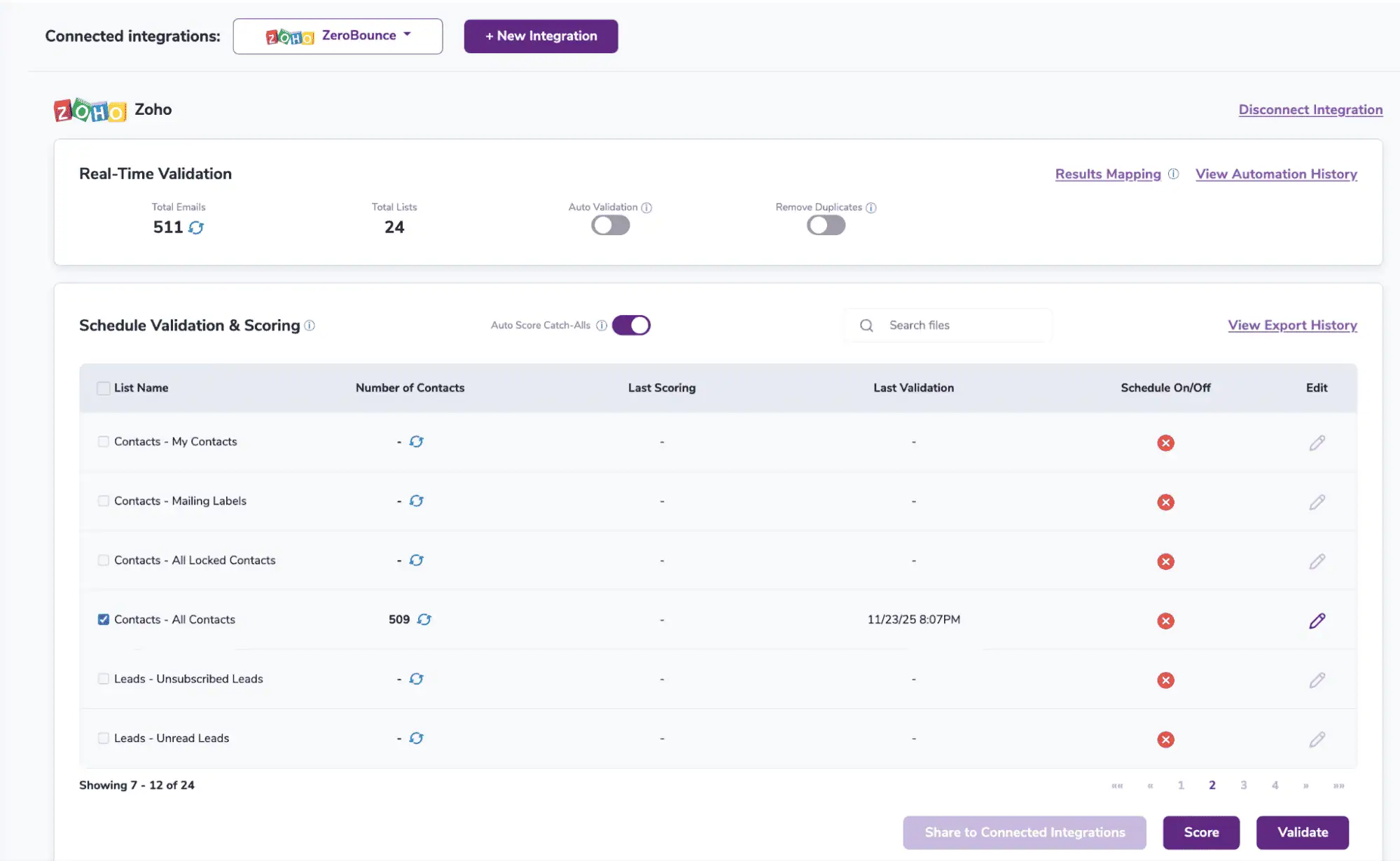Check the select-all List Name checkbox
The image size is (1400, 861).
104,388
